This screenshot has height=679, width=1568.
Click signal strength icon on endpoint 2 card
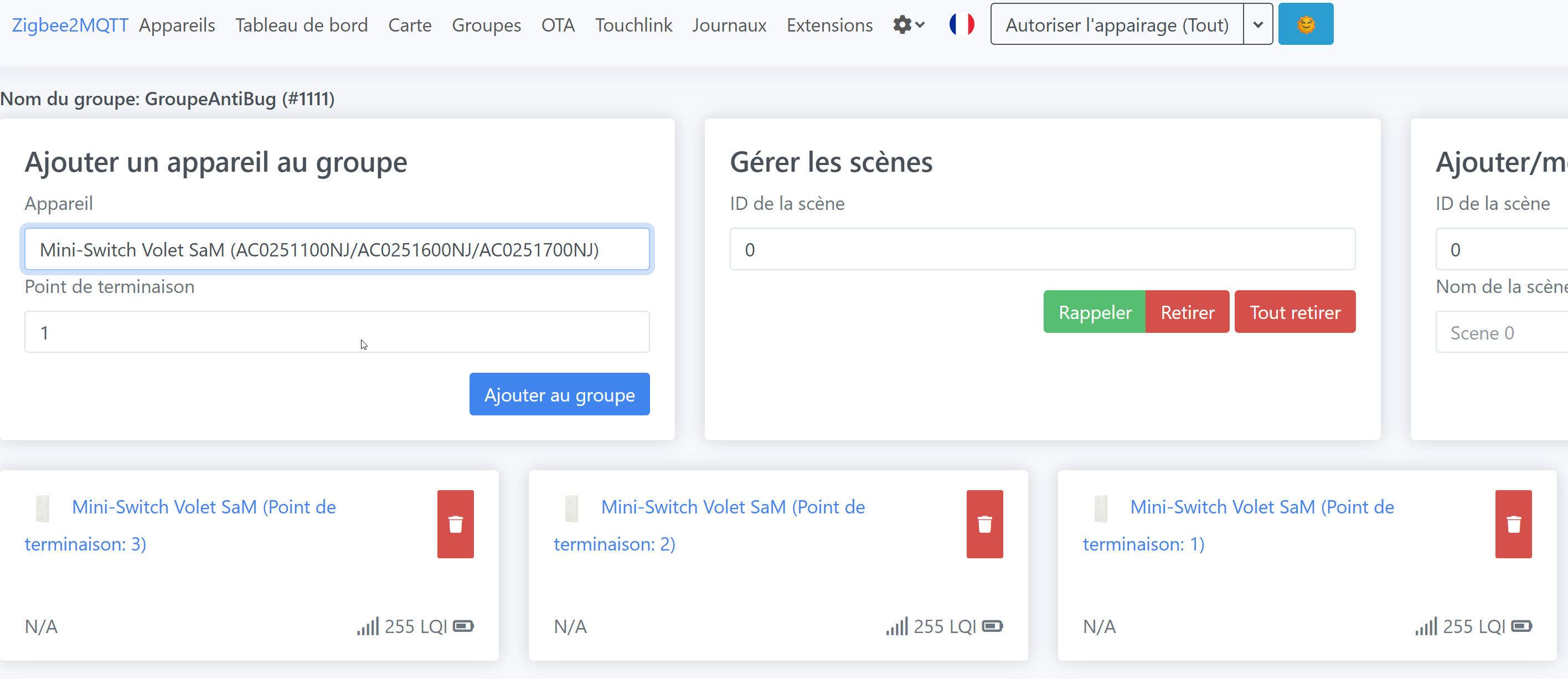pyautogui.click(x=896, y=626)
